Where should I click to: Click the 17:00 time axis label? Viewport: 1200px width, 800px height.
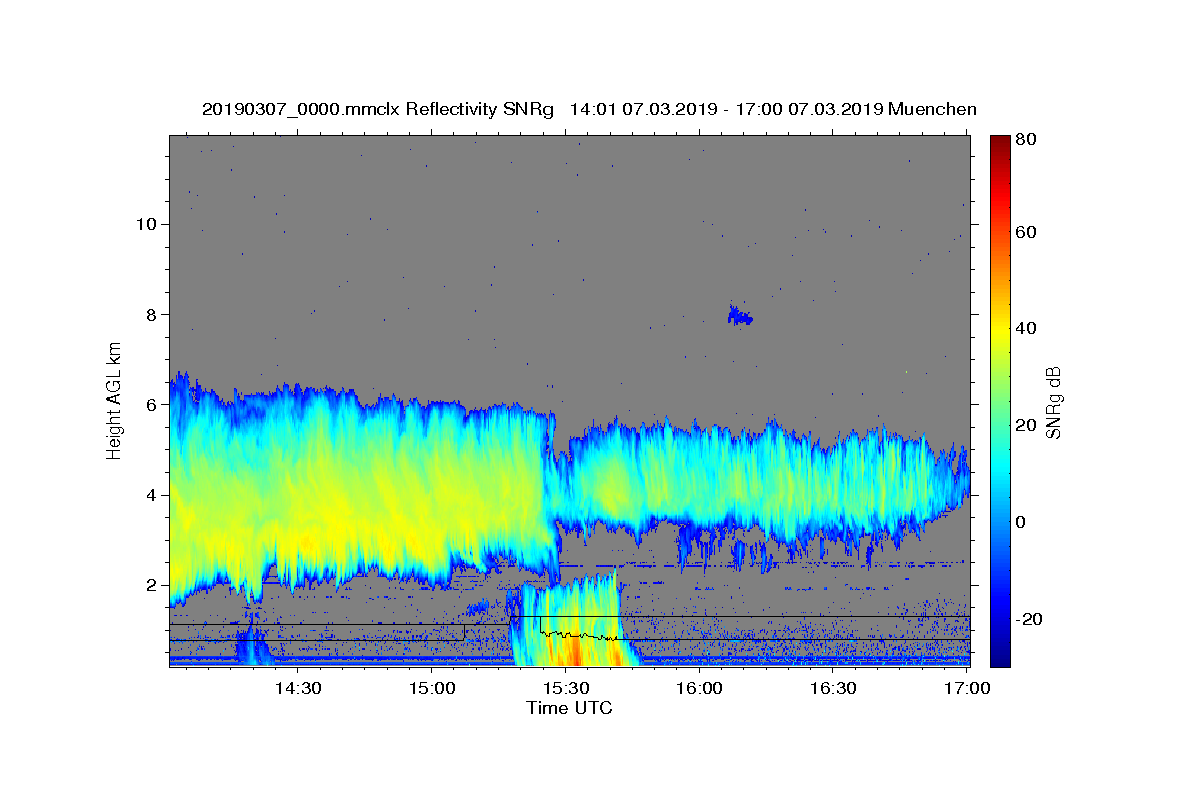[x=968, y=688]
